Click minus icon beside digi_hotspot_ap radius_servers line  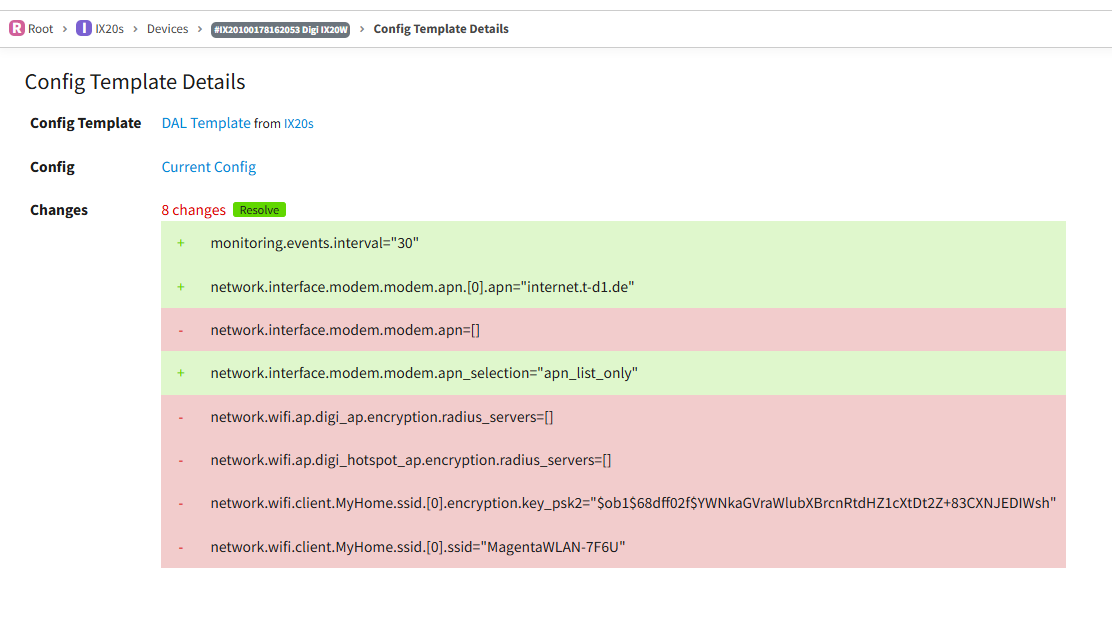point(181,461)
